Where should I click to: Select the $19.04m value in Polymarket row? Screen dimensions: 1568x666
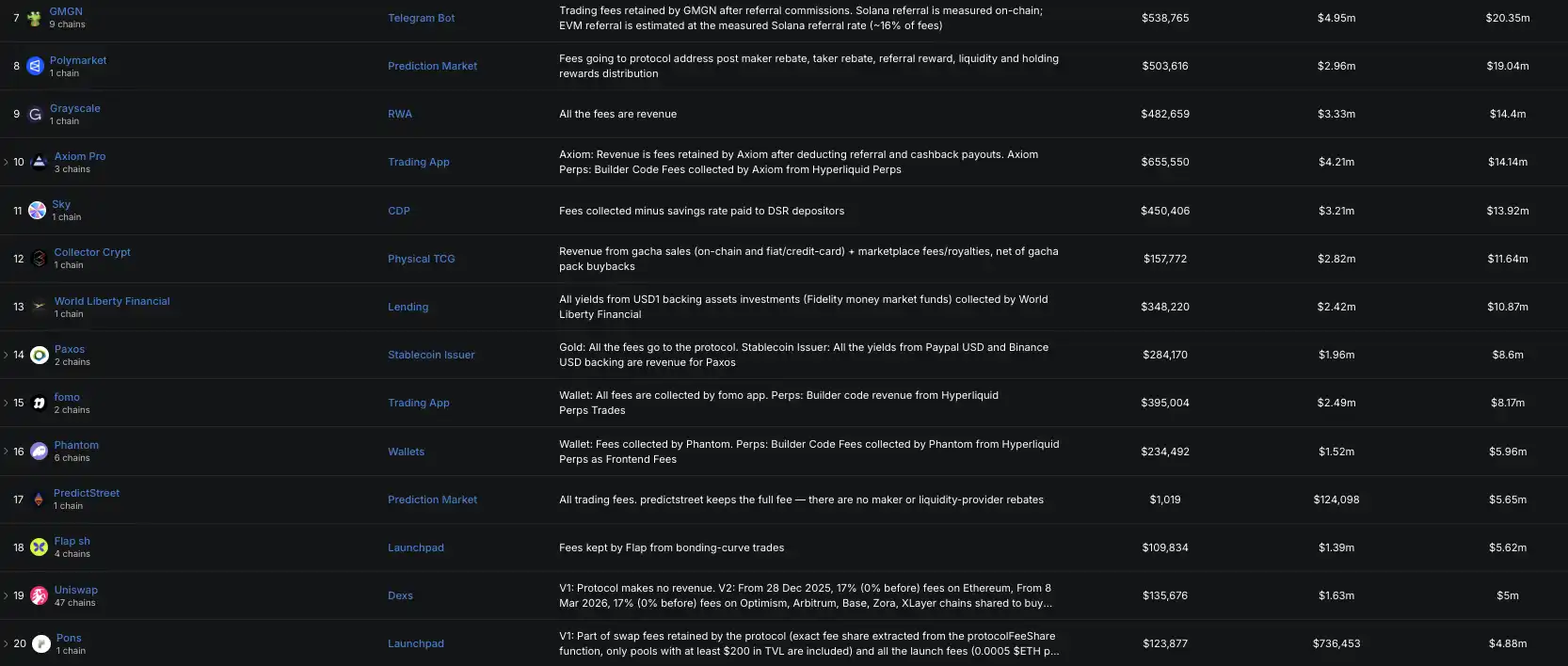[x=1508, y=66]
